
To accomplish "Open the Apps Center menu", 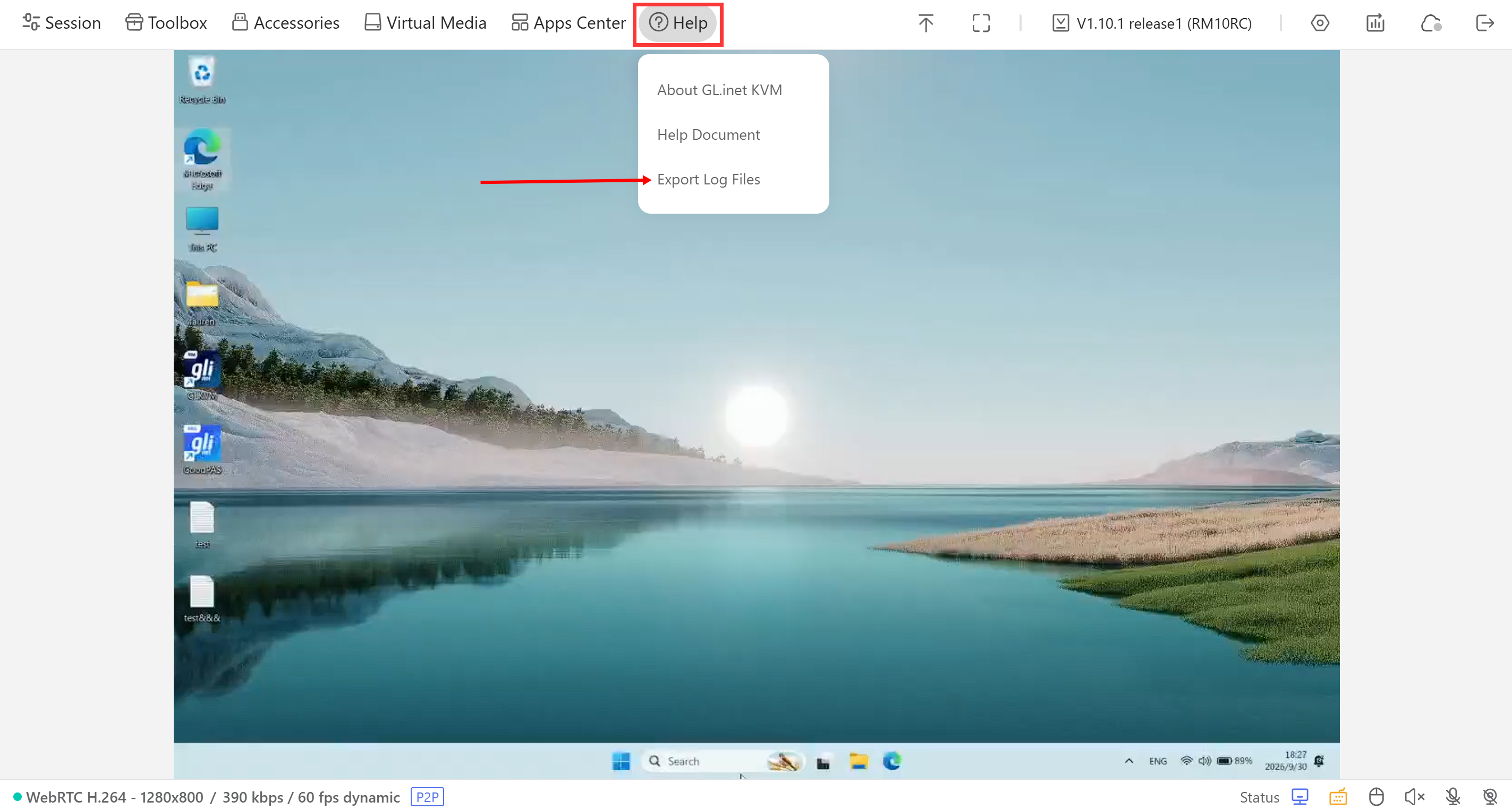I will (x=569, y=23).
